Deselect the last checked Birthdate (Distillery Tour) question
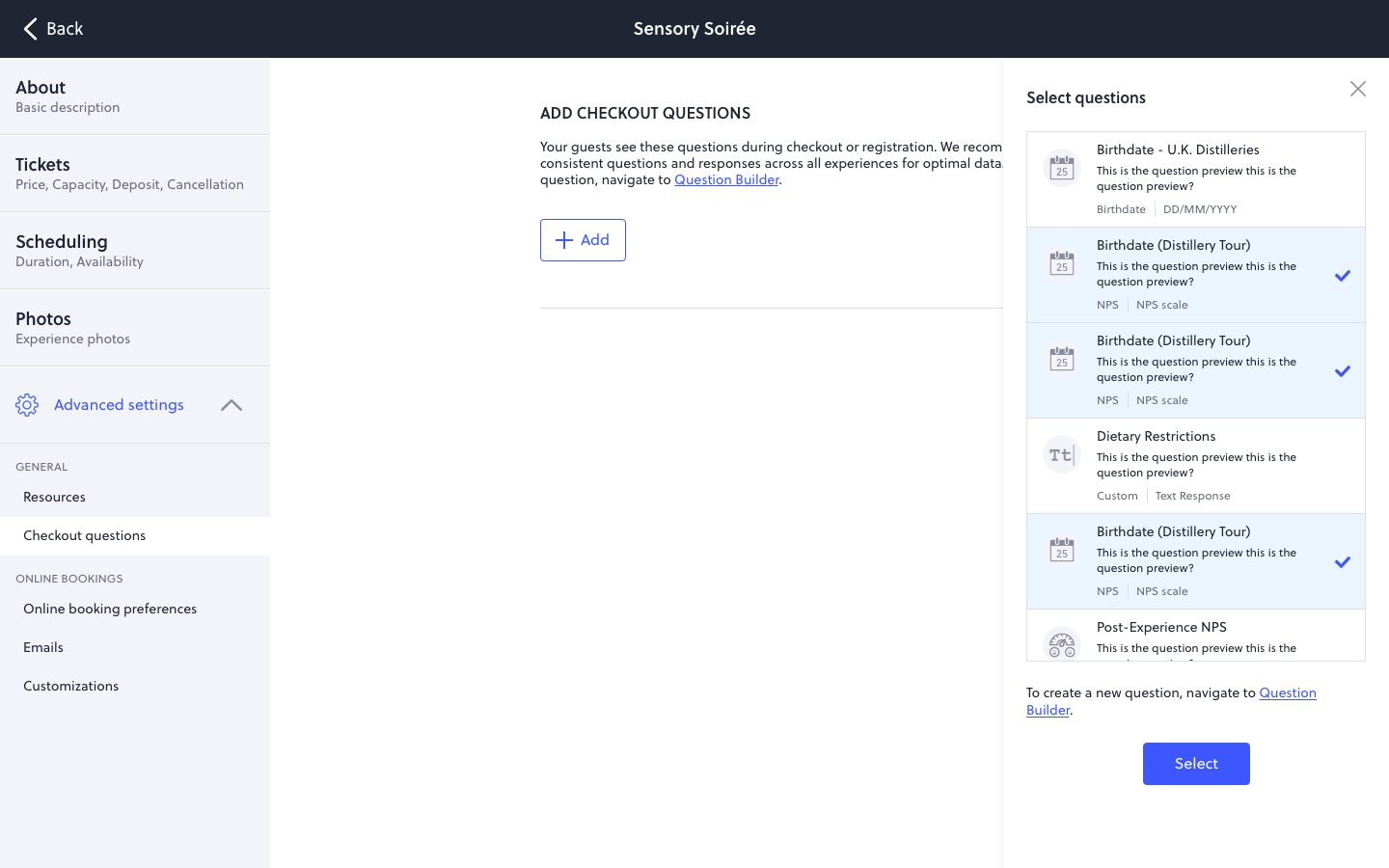The image size is (1389, 868). (x=1343, y=561)
